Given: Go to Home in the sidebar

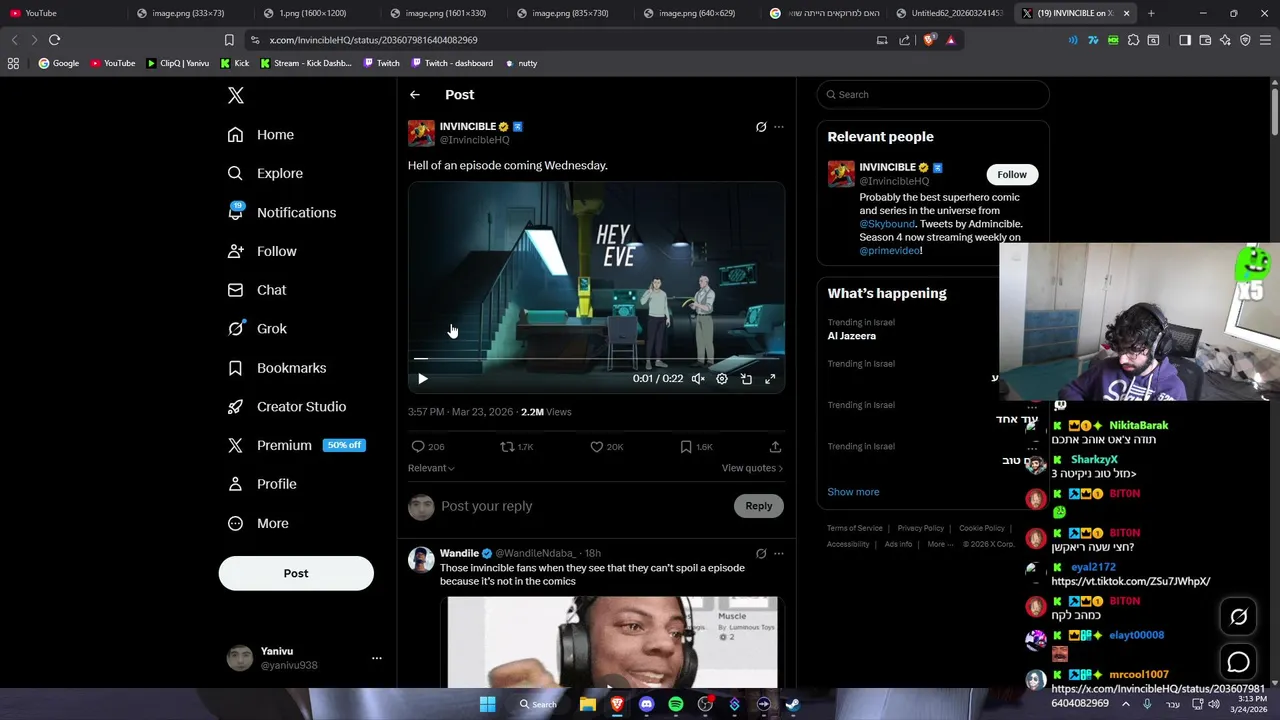Looking at the screenshot, I should click(x=261, y=135).
